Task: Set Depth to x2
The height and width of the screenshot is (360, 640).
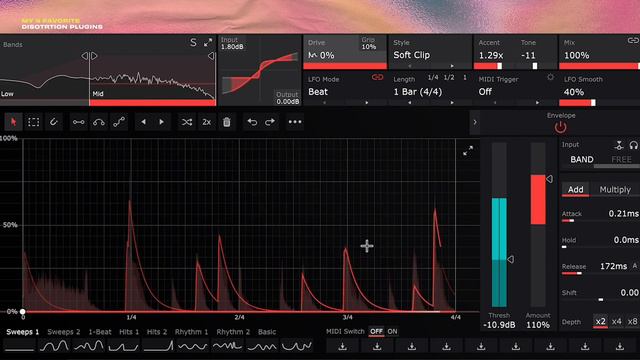Action: pyautogui.click(x=600, y=322)
